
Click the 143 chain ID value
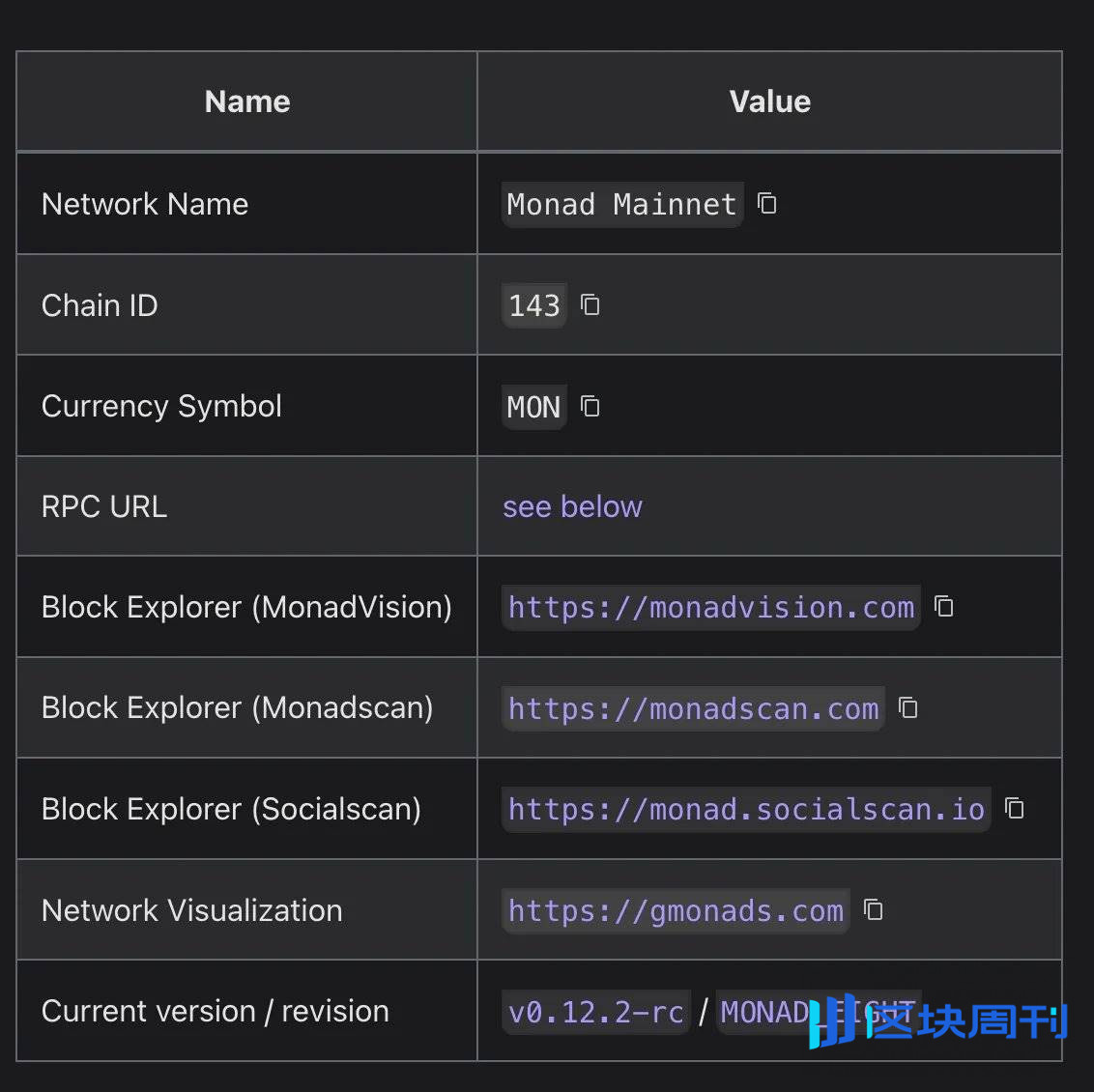pyautogui.click(x=533, y=306)
